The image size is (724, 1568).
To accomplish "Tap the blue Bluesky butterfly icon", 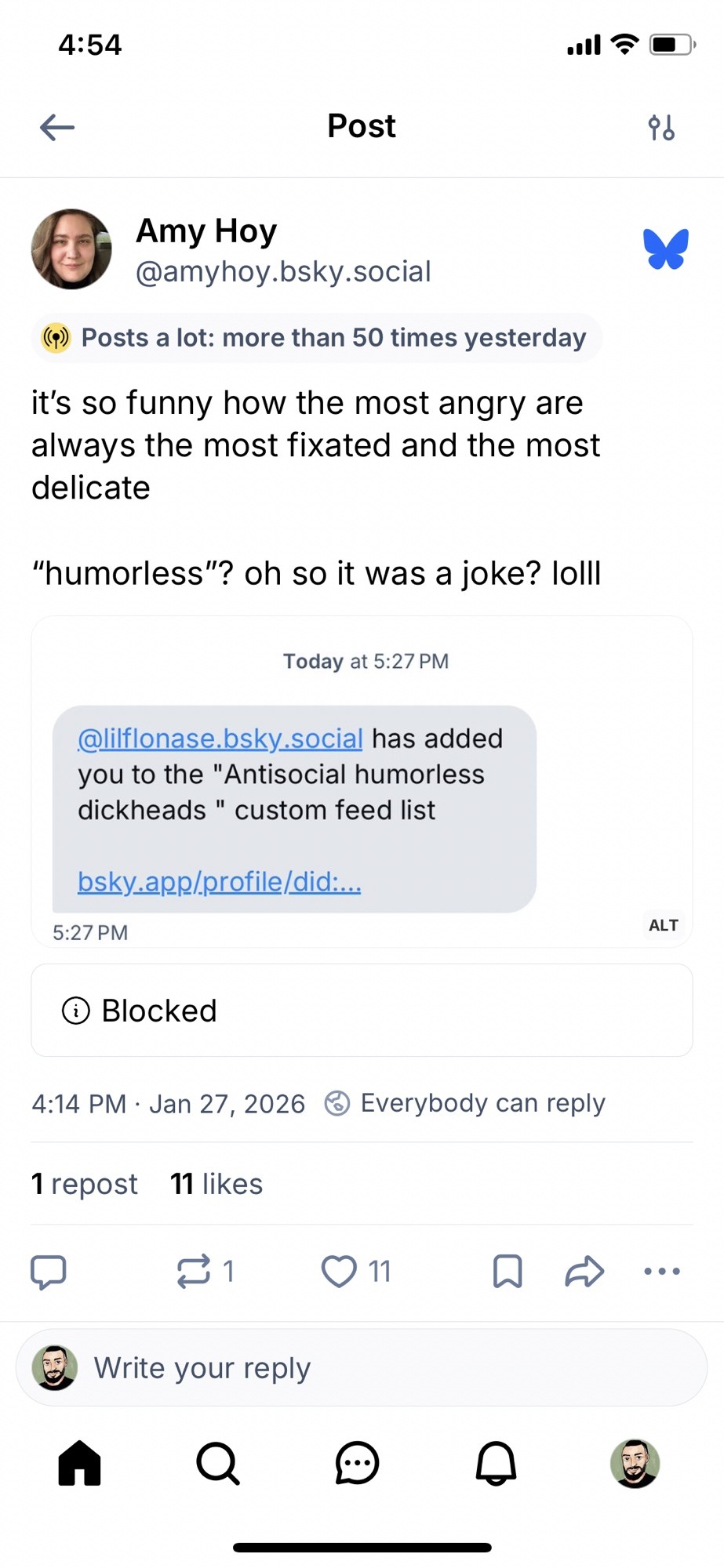I will (x=665, y=249).
